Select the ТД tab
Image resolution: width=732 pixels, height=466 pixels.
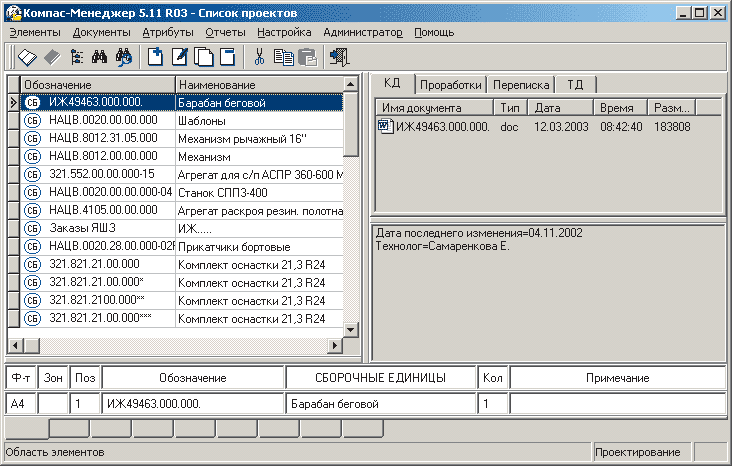click(575, 85)
